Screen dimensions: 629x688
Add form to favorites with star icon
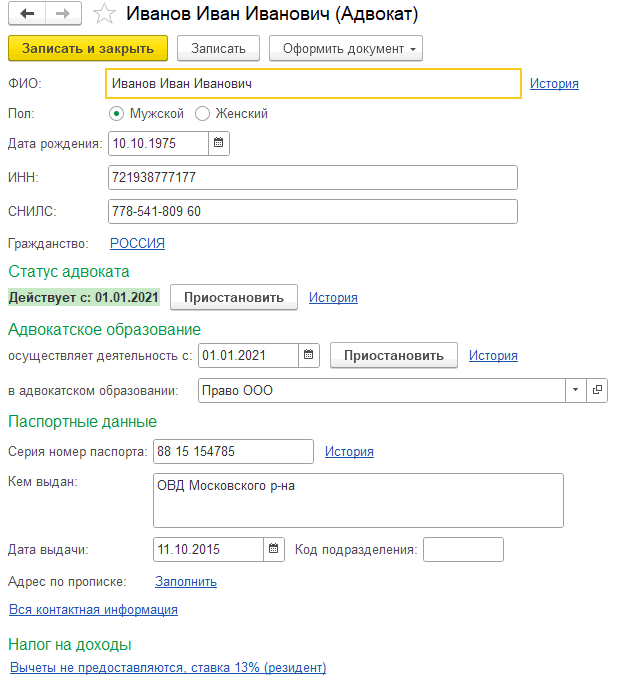102,15
